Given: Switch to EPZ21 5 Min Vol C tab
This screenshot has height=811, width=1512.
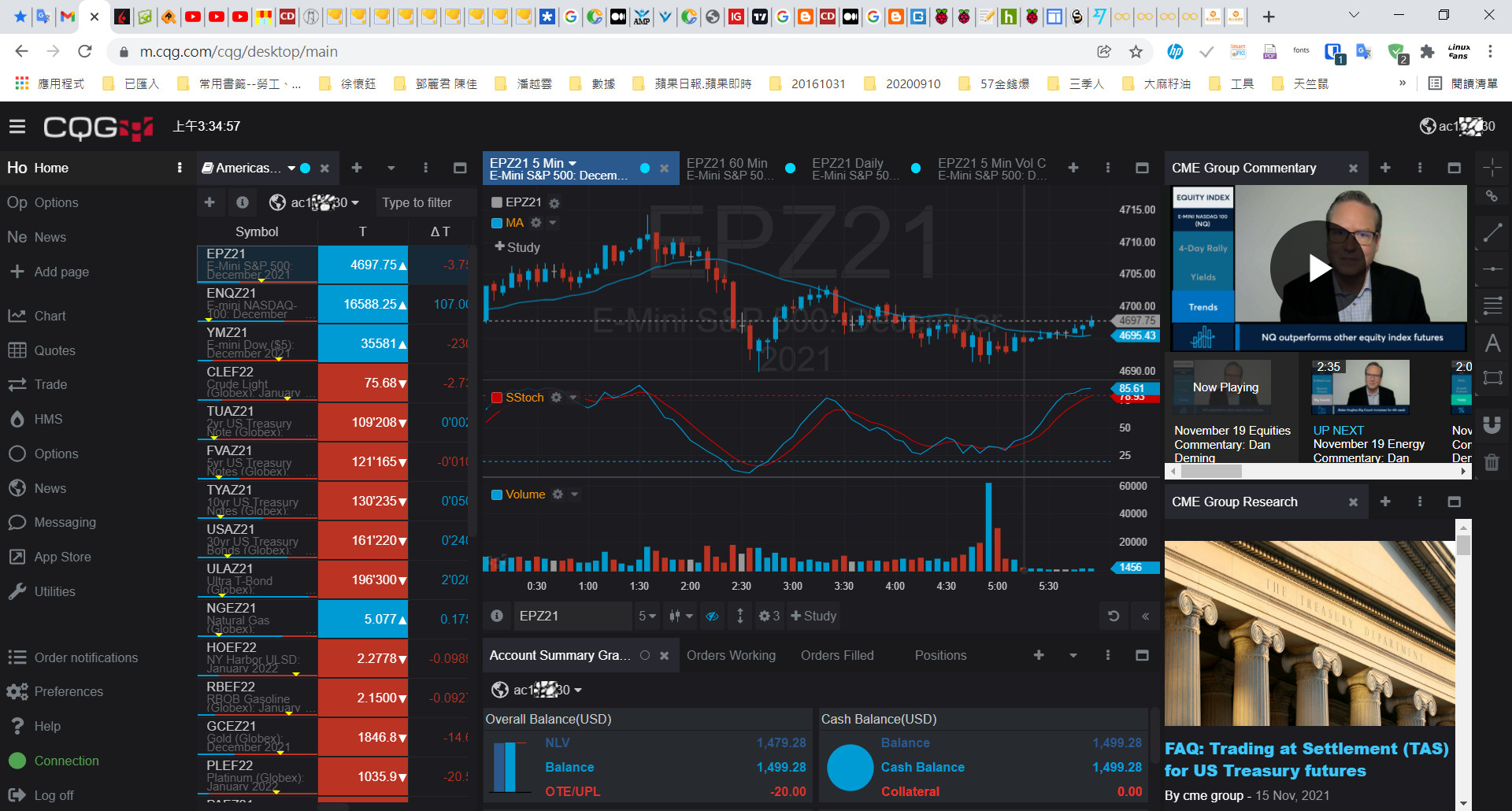Looking at the screenshot, I should (x=992, y=168).
